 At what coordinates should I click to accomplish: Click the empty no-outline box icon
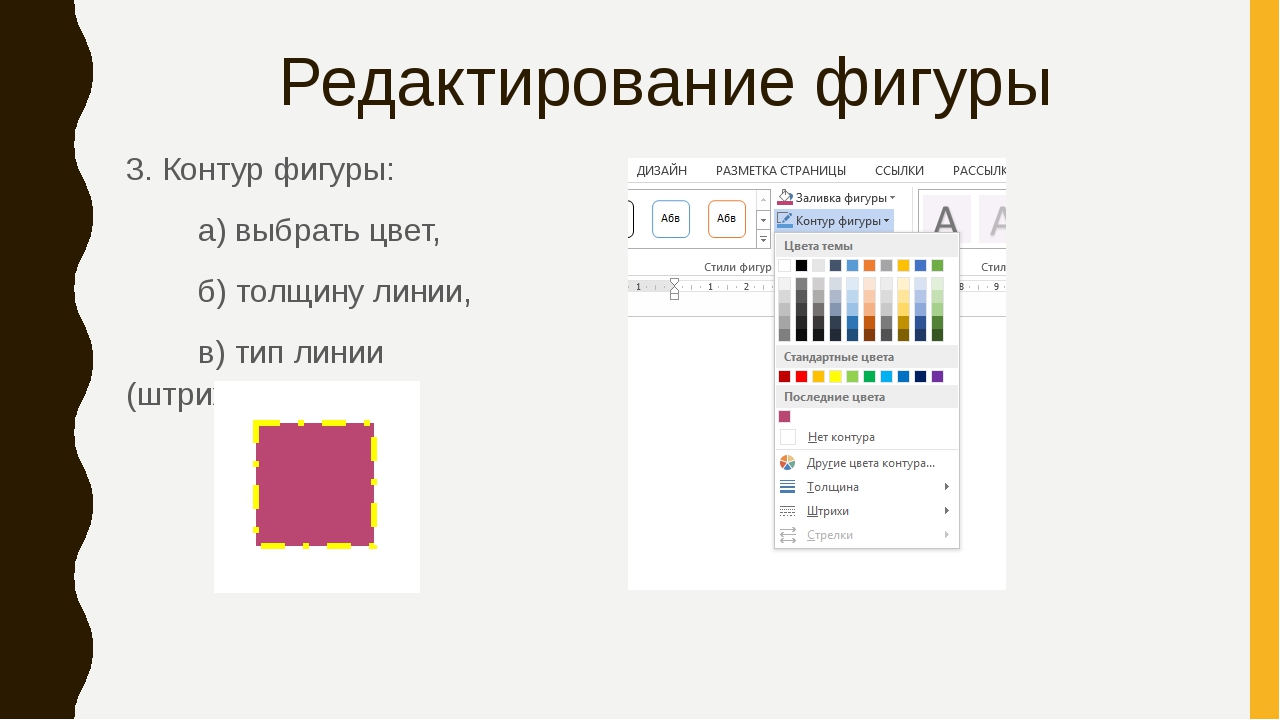788,437
